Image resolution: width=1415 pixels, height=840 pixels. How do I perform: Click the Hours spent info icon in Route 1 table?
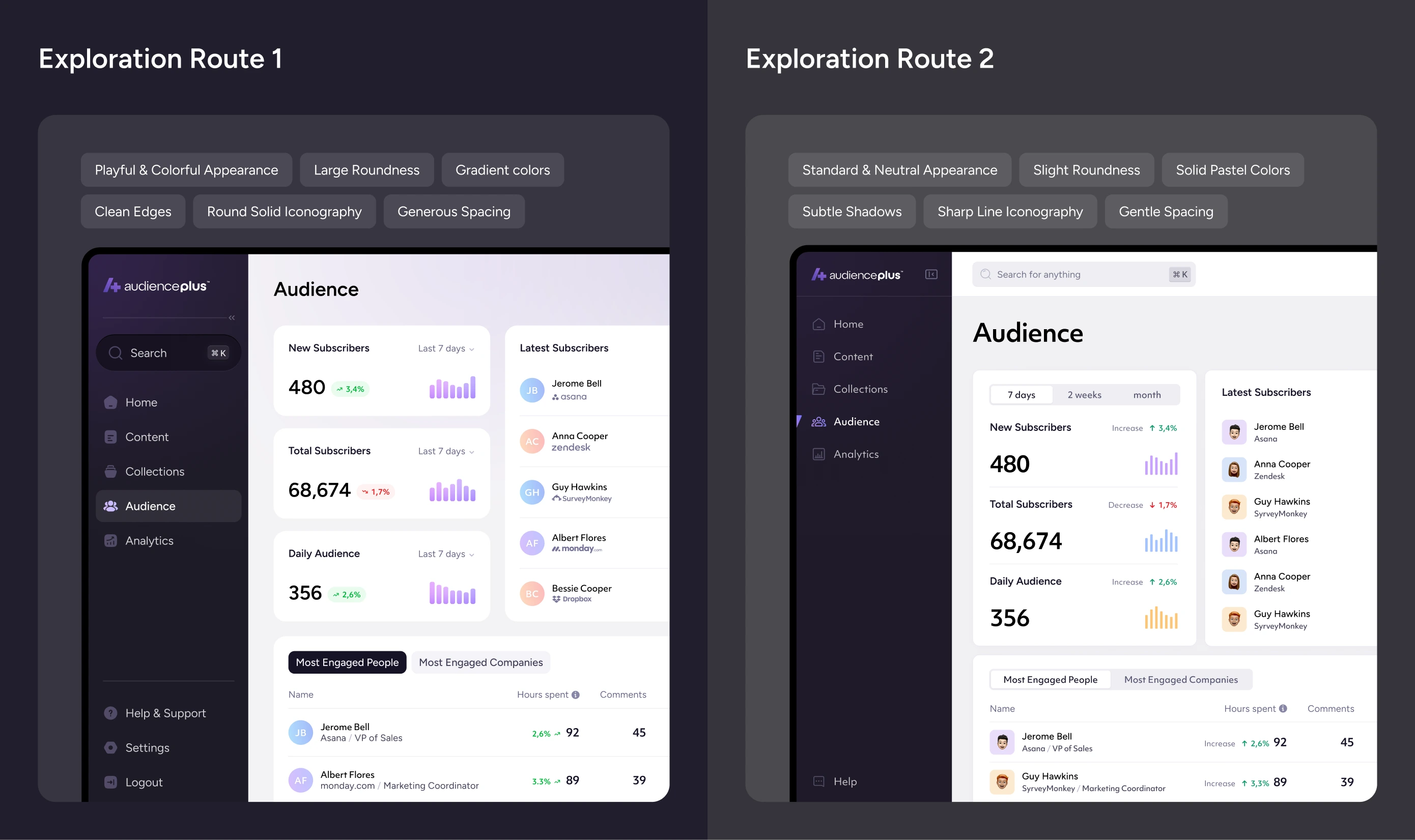pos(575,694)
